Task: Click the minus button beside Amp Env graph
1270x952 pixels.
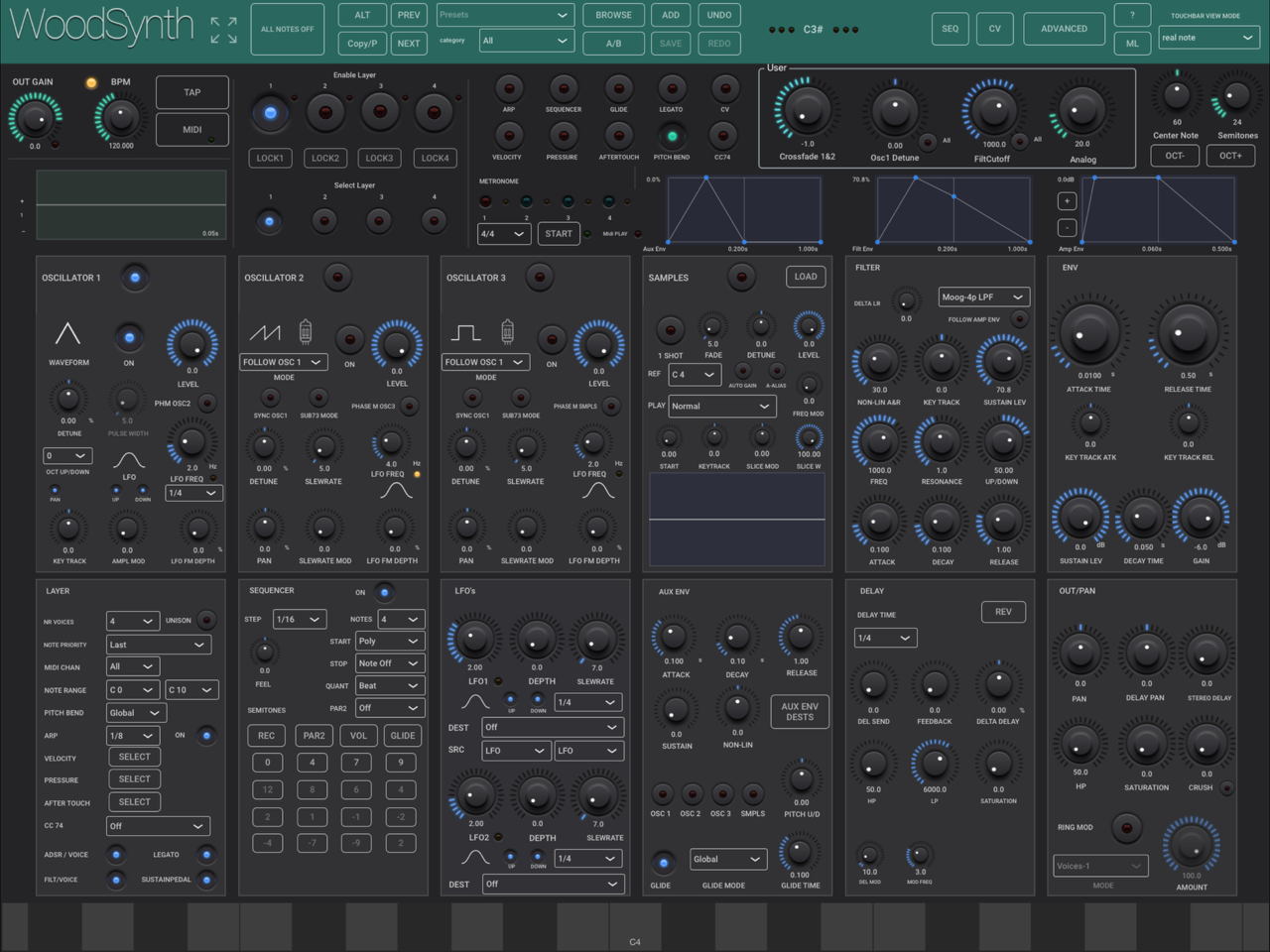Action: (x=1067, y=227)
